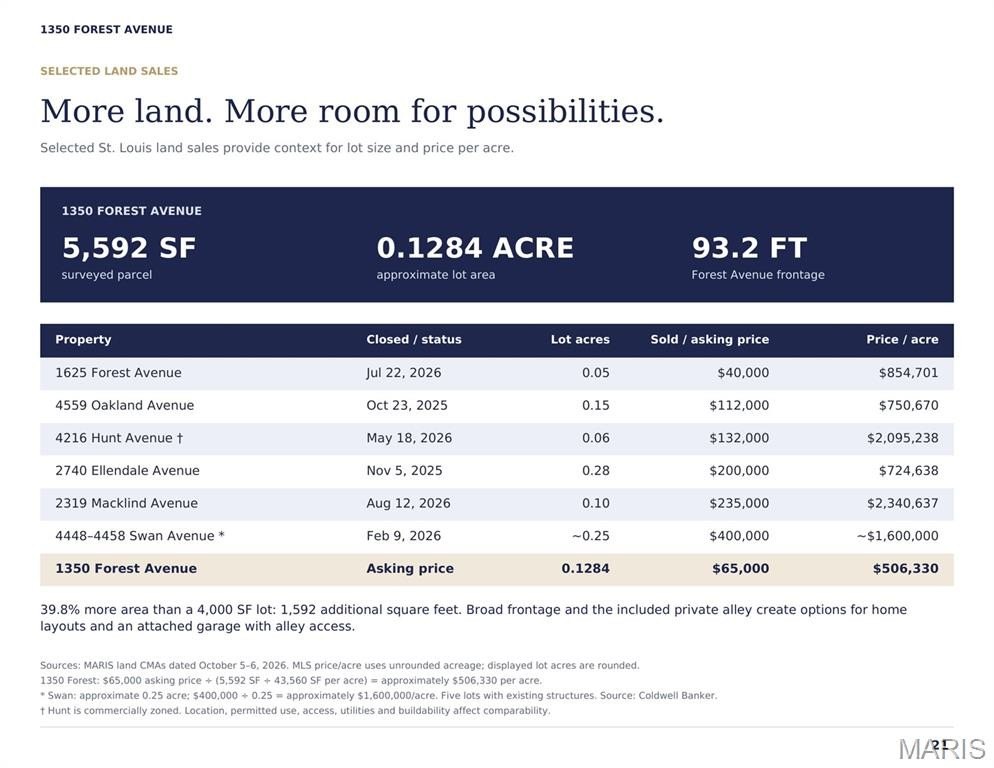Image resolution: width=994 pixels, height=768 pixels.
Task: Click the Lot acres column header
Action: pos(580,339)
